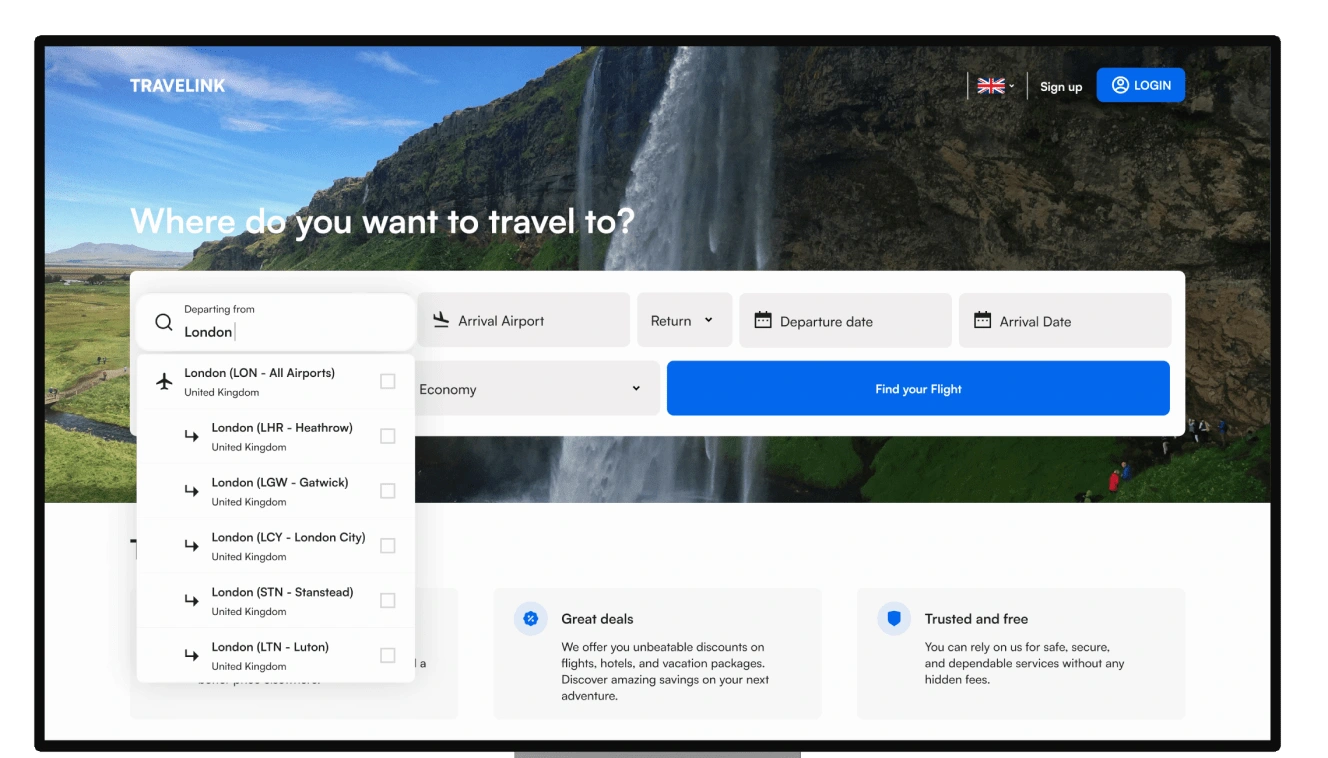This screenshot has height=758, width=1328.
Task: Tick the London (LGW - Gatwick) checkbox
Action: click(388, 491)
